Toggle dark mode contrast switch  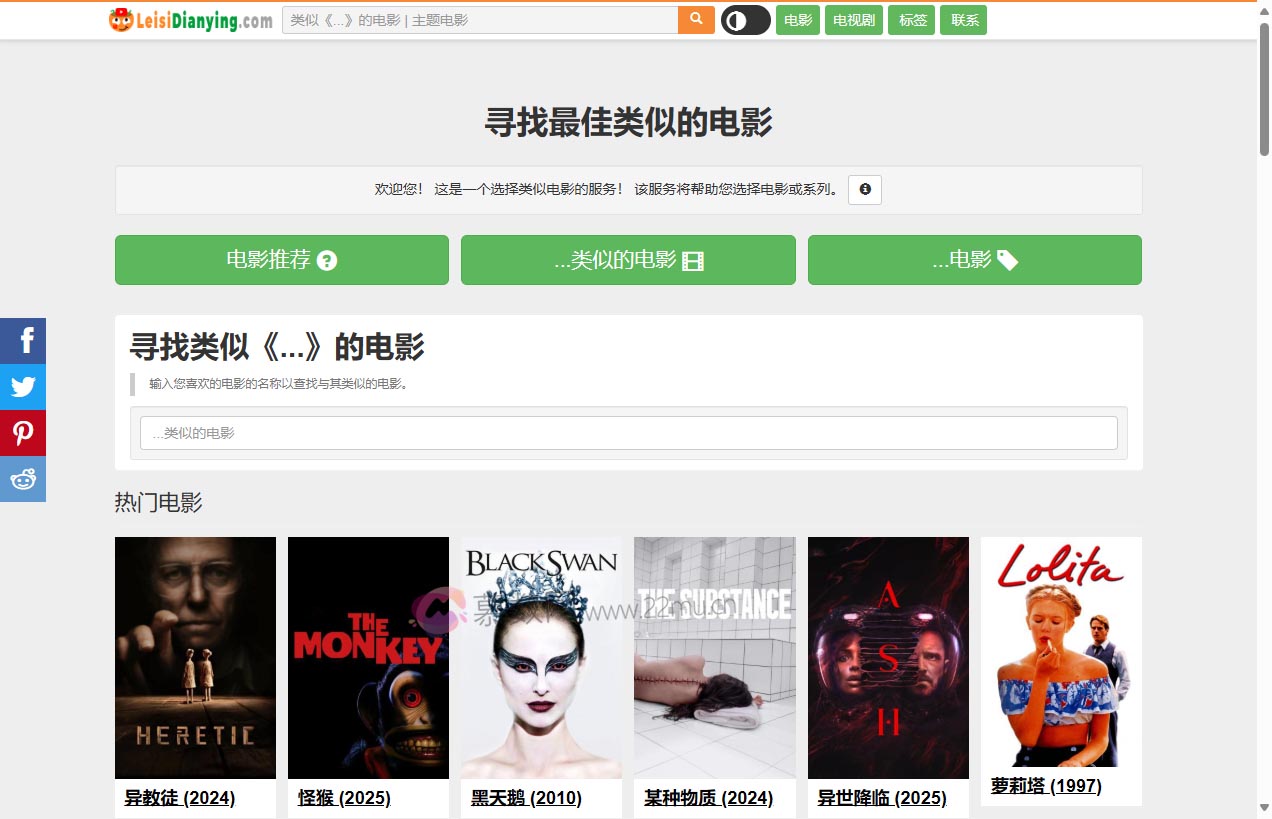(x=745, y=20)
